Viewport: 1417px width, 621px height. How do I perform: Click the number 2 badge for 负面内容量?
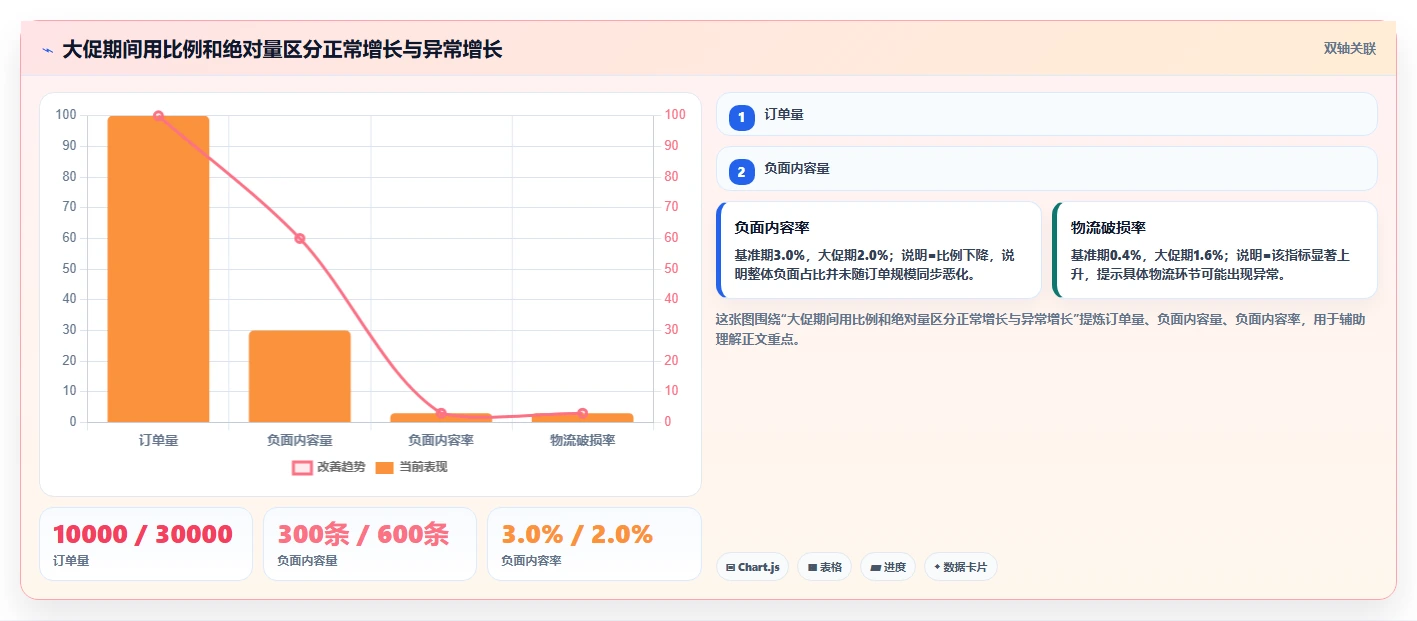(742, 172)
